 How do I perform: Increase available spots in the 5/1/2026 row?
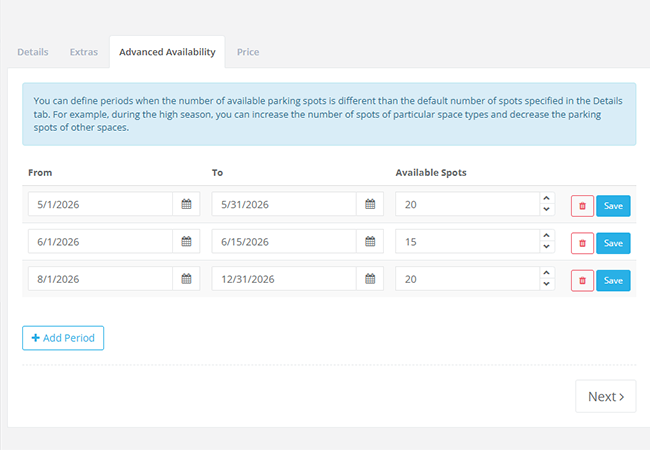point(546,198)
